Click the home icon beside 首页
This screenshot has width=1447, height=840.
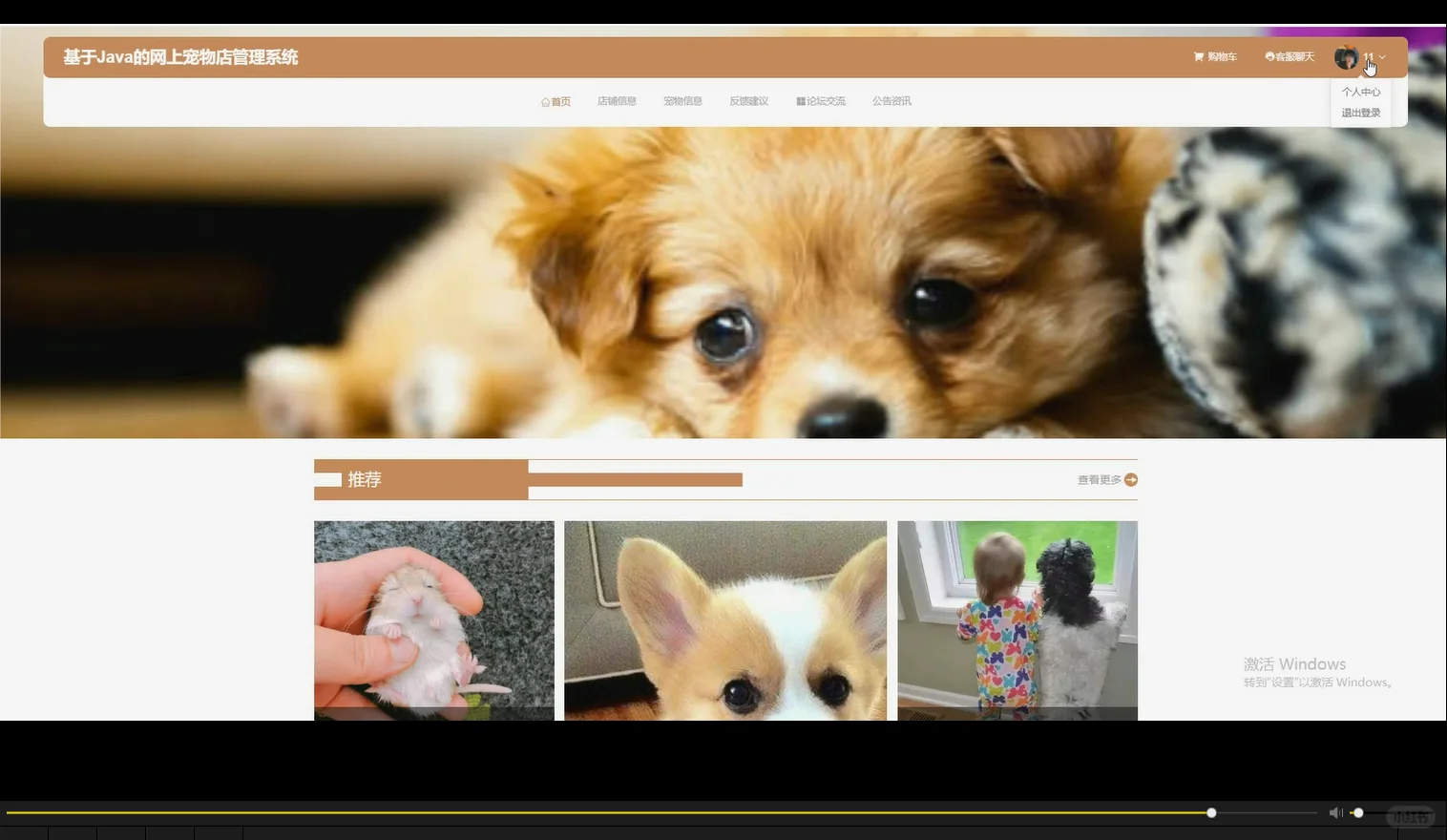[x=545, y=102]
